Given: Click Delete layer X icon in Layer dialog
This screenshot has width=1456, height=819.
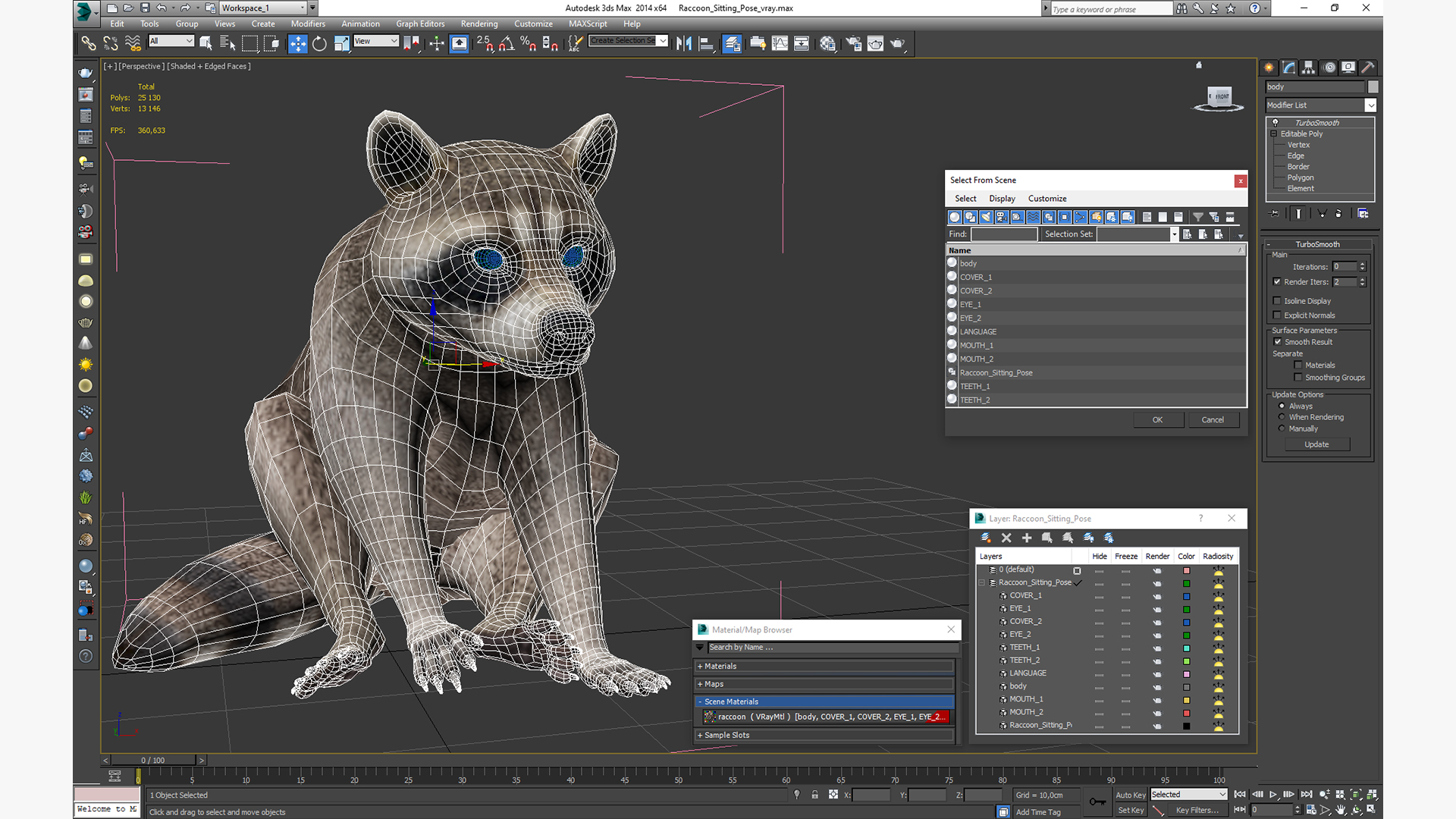Looking at the screenshot, I should point(1006,538).
